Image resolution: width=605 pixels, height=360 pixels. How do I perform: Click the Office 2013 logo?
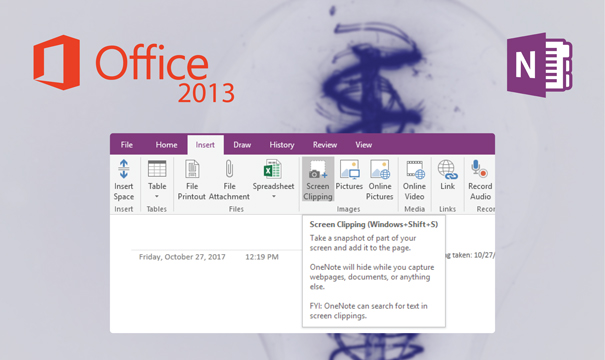134,69
